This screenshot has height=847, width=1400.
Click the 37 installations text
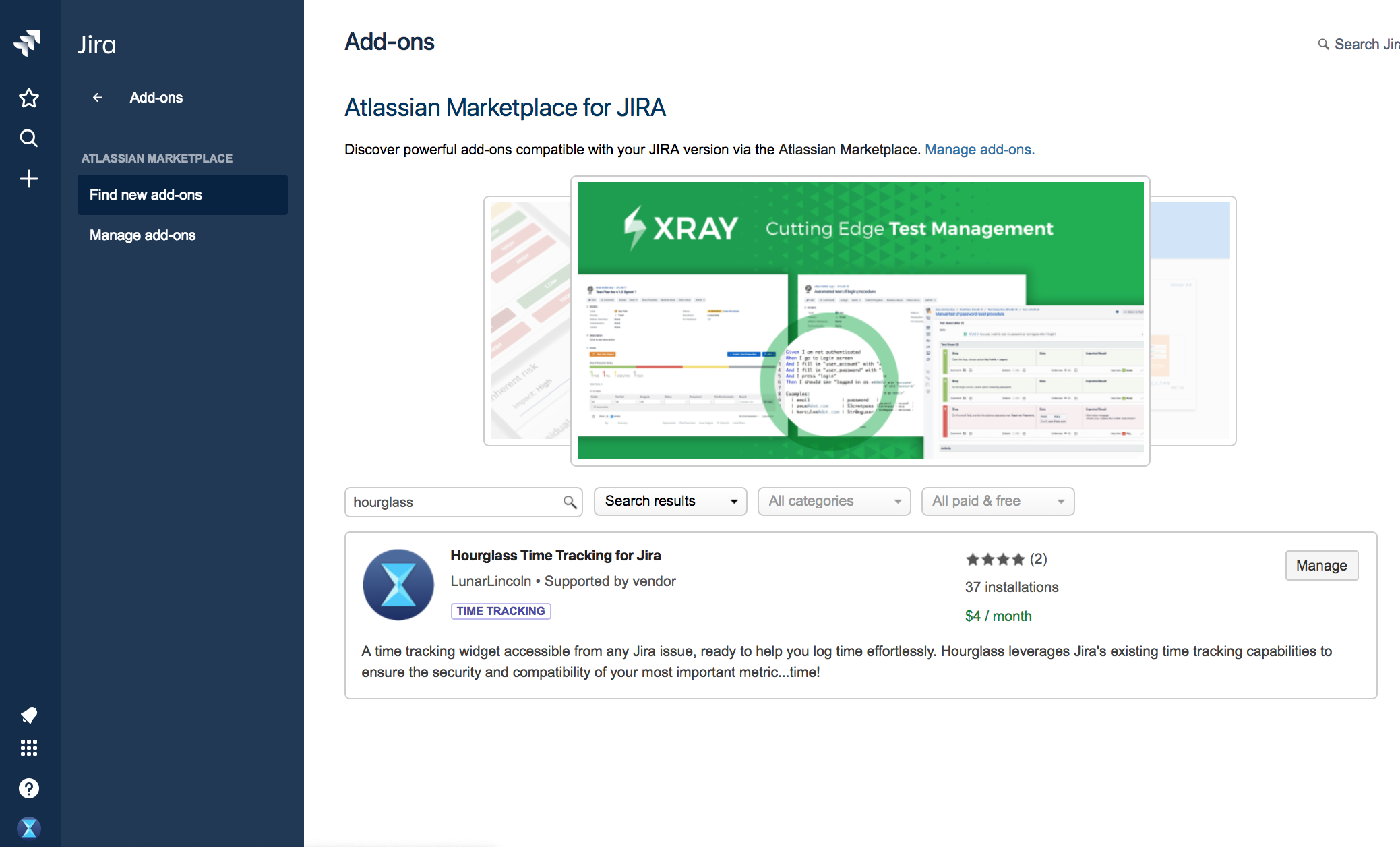[x=1012, y=587]
